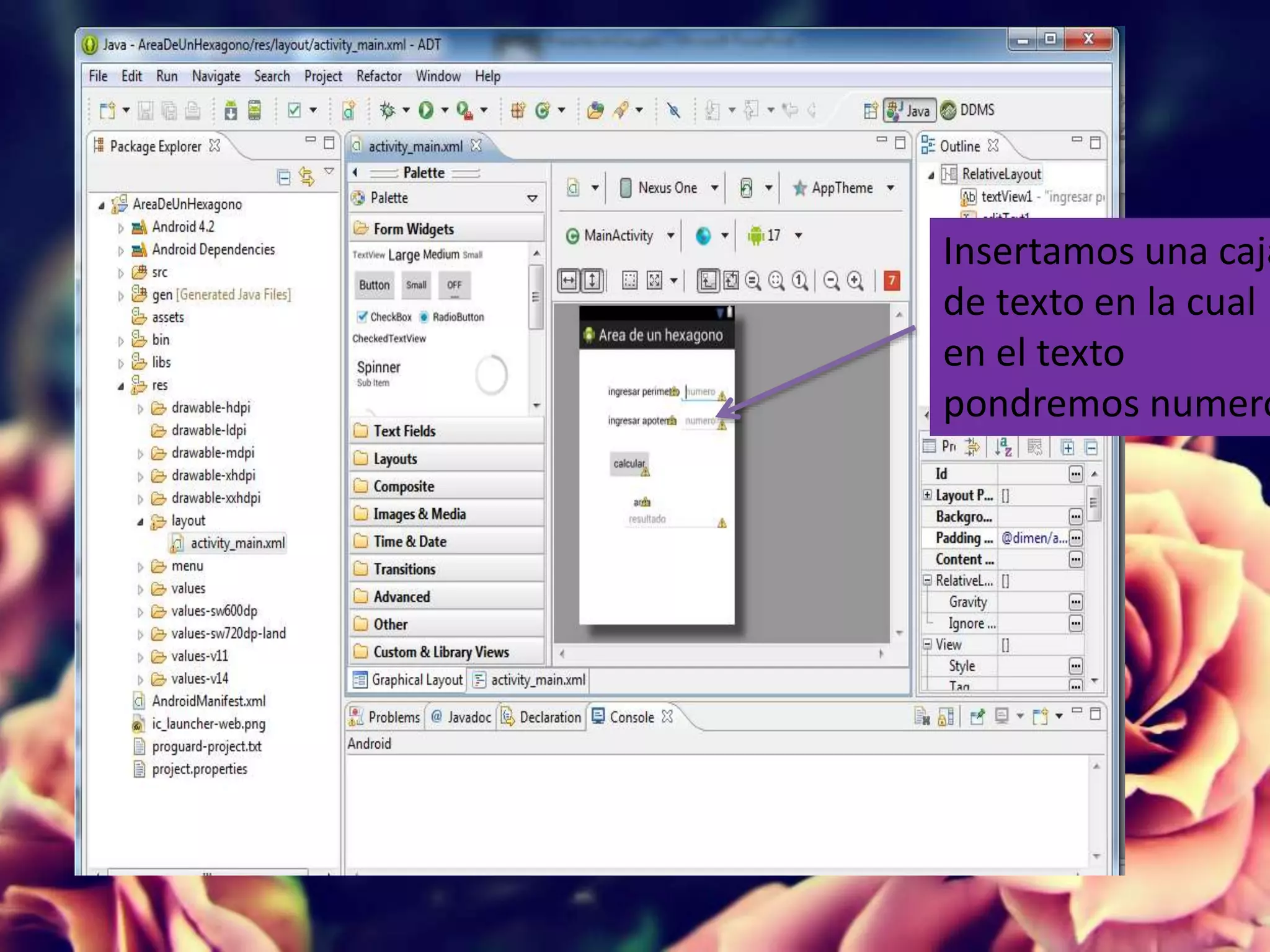Toggle the CheckBox widget in Palette

click(x=384, y=317)
